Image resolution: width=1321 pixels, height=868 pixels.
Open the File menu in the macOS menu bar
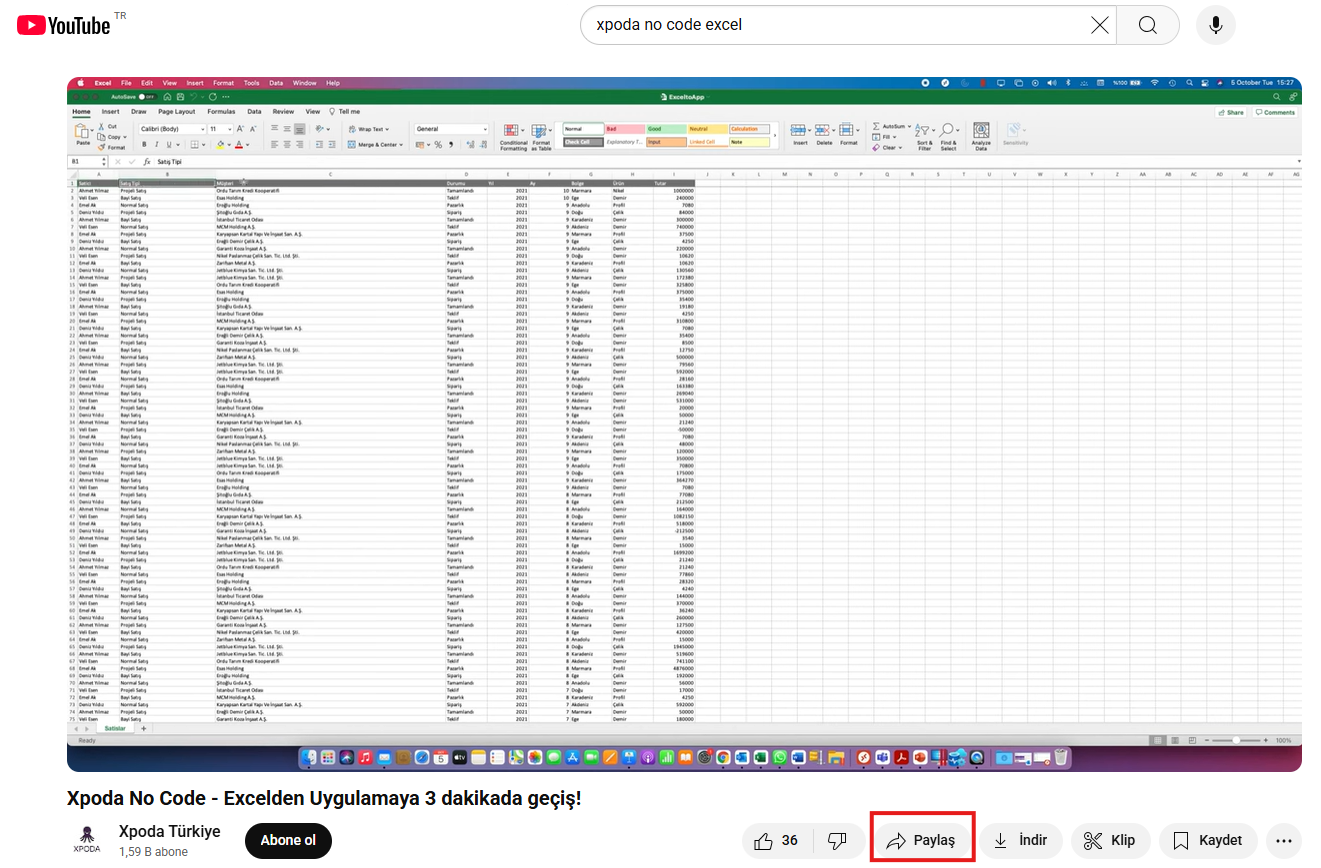coord(126,83)
